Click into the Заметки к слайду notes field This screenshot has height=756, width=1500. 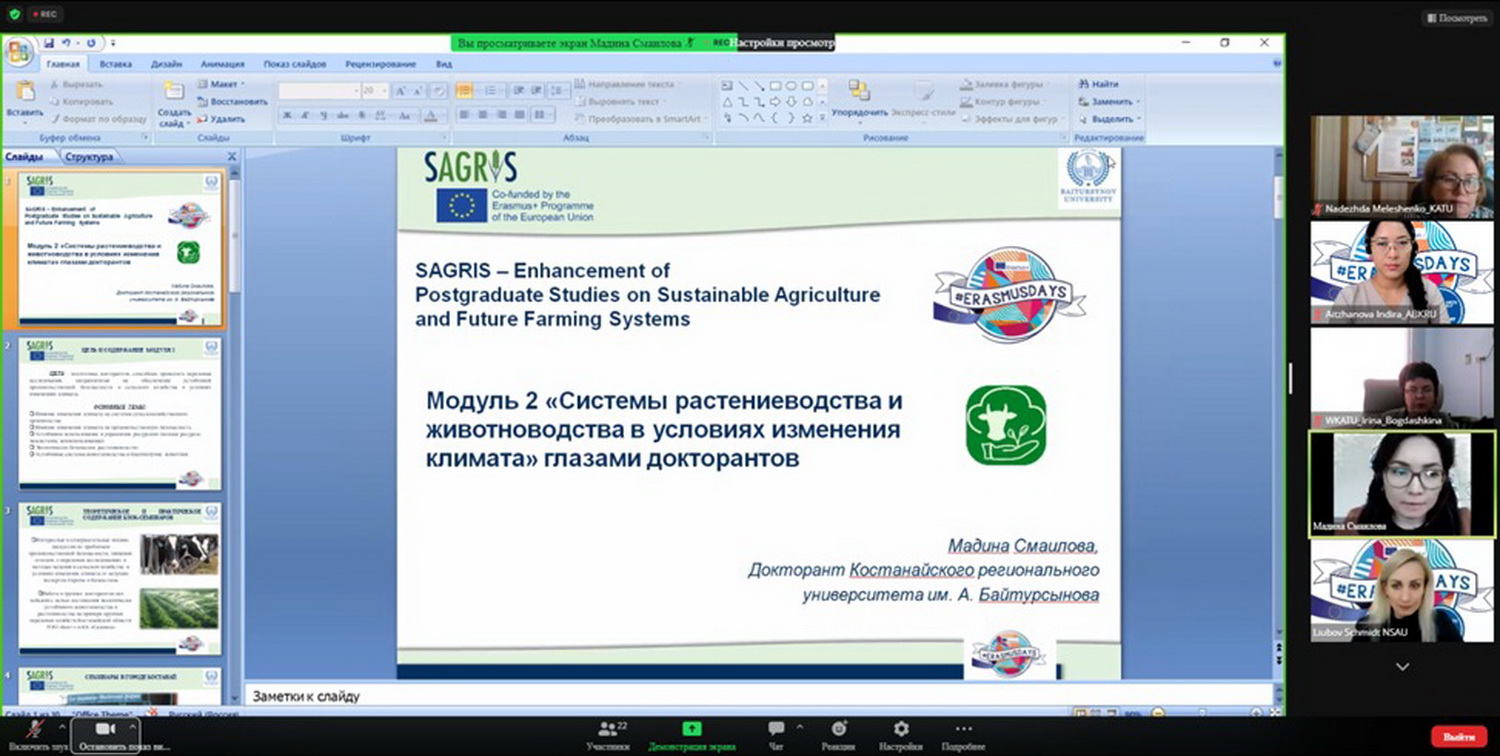click(x=758, y=696)
